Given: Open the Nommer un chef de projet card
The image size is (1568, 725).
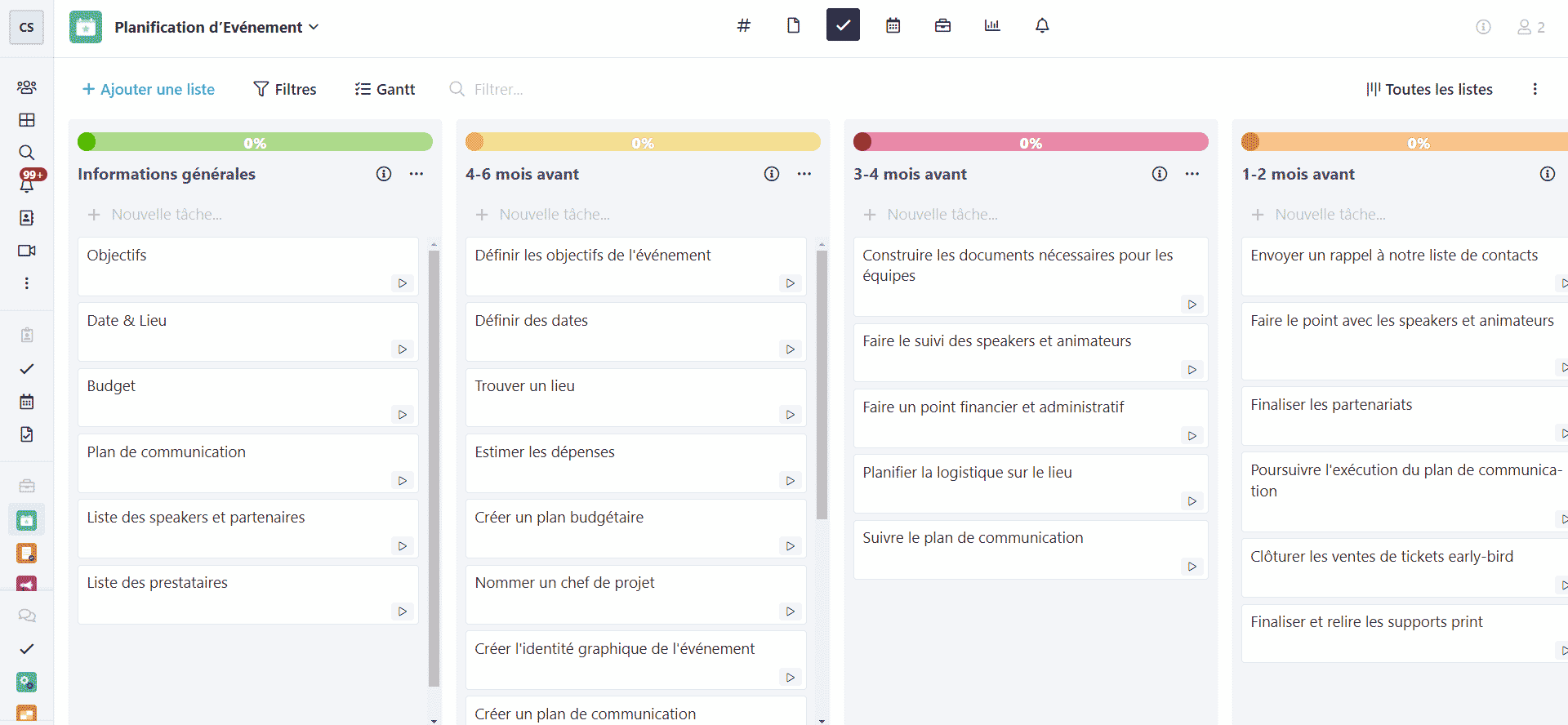Looking at the screenshot, I should point(636,594).
